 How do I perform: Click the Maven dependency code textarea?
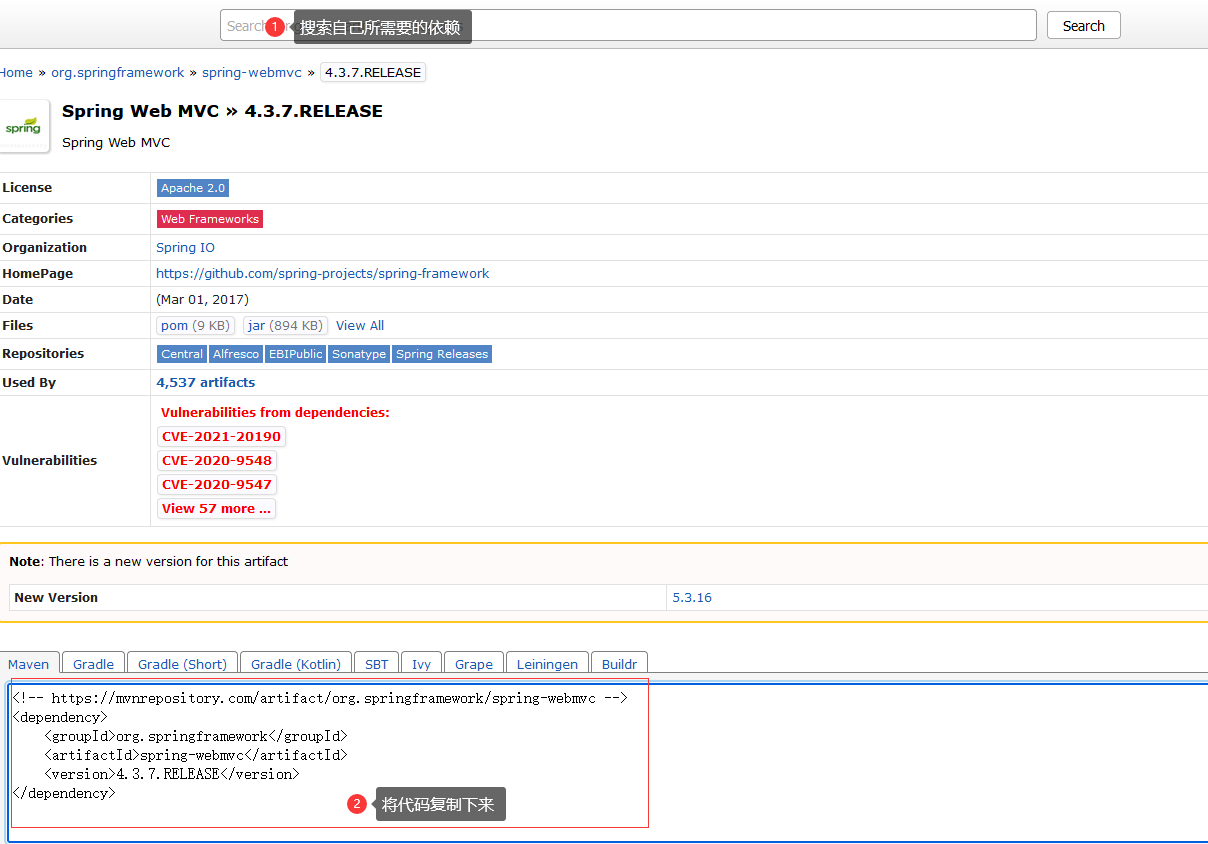(608, 762)
